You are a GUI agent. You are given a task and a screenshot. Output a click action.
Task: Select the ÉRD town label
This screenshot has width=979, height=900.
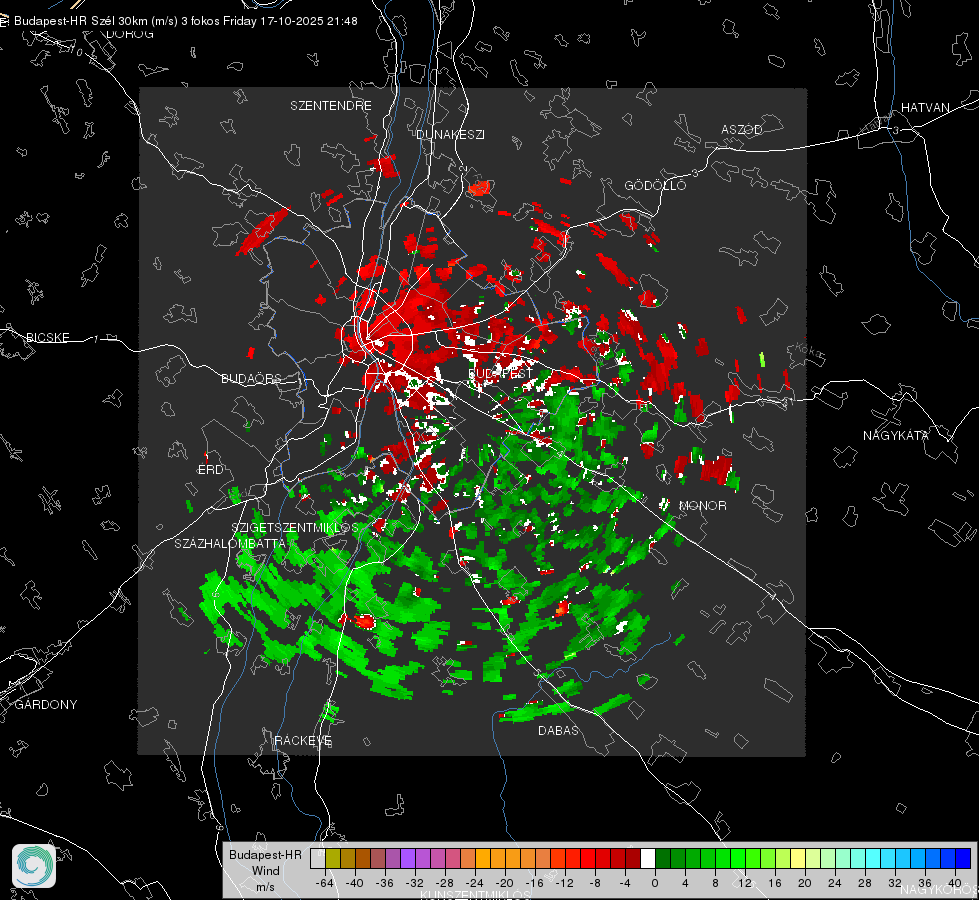pyautogui.click(x=210, y=470)
